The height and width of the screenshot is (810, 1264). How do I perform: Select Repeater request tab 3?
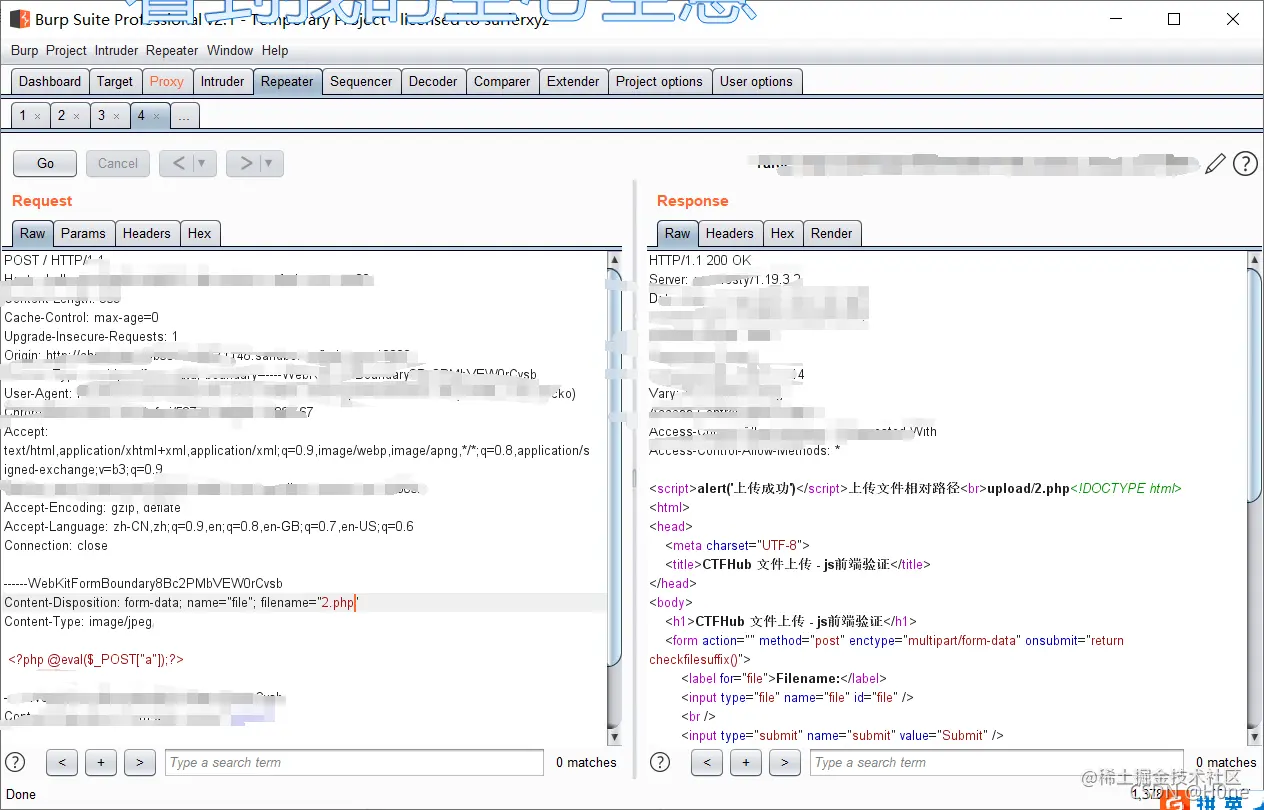click(101, 116)
